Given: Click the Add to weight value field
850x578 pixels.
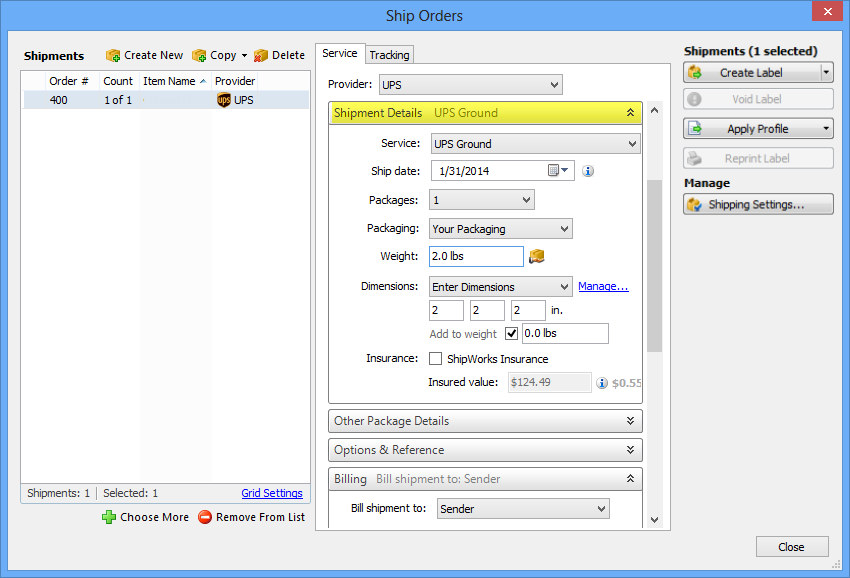Looking at the screenshot, I should coord(565,333).
